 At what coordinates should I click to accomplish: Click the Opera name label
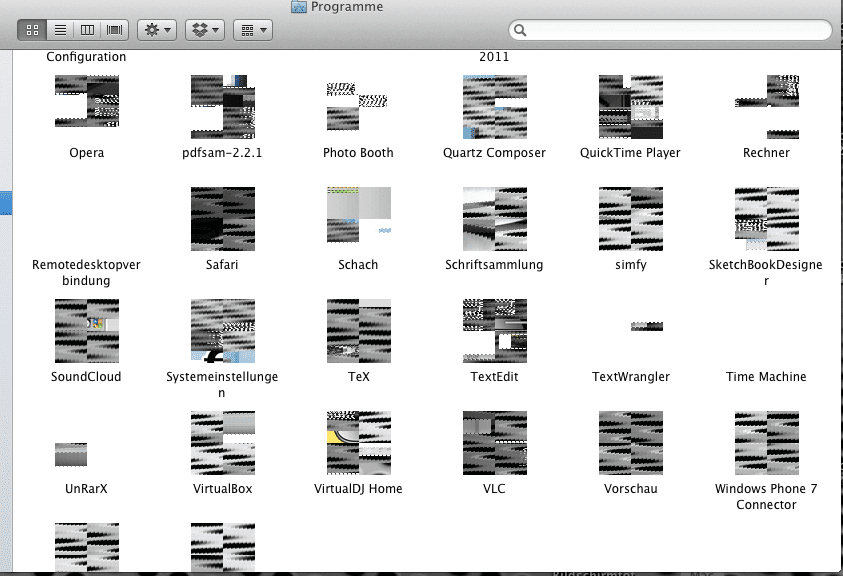87,153
